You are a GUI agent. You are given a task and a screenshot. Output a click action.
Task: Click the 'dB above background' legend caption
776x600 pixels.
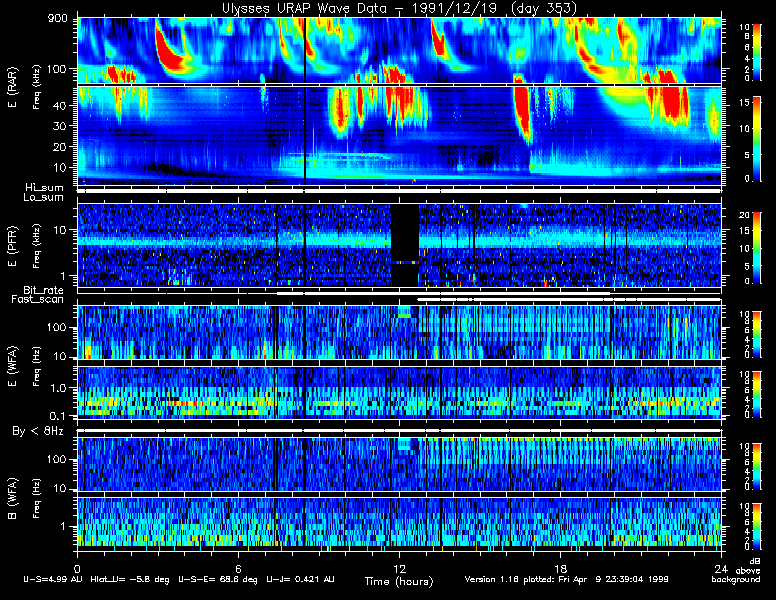[736, 571]
